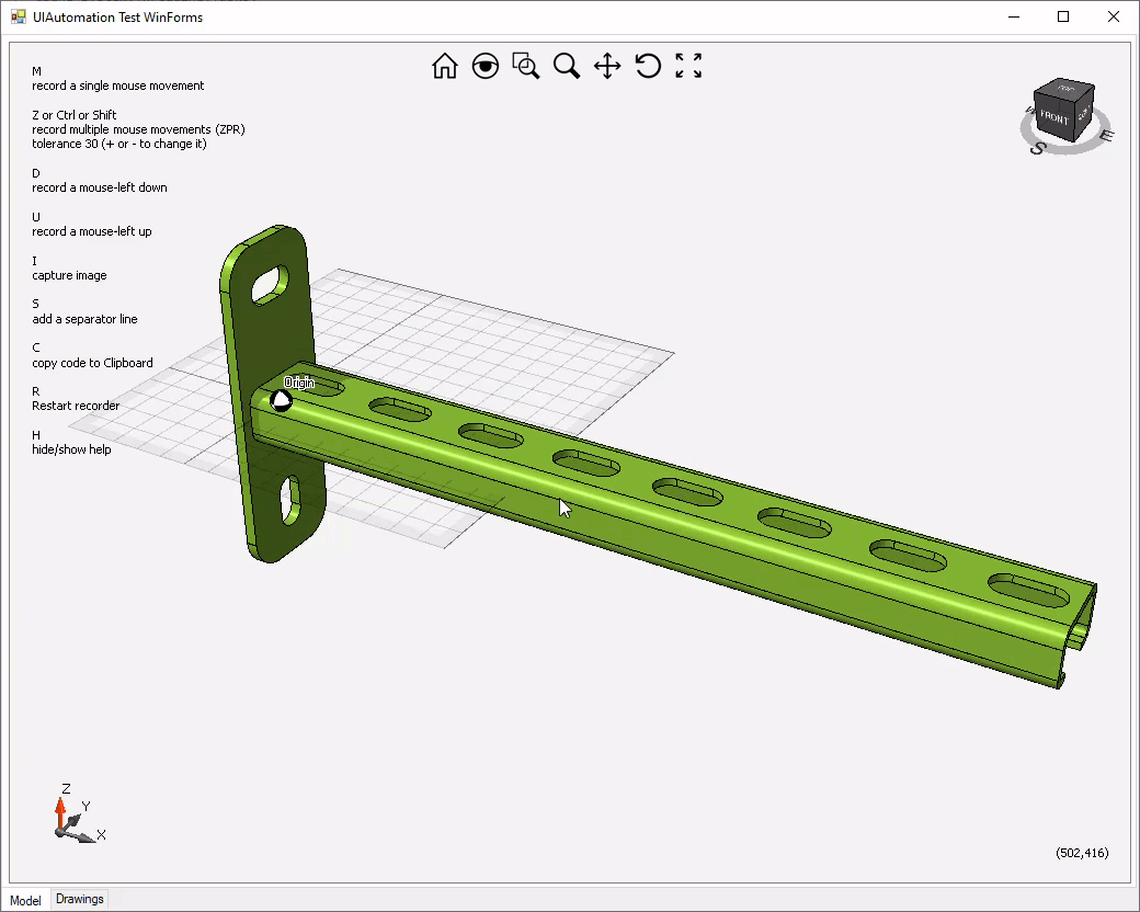Click the Home view icon

pos(445,66)
